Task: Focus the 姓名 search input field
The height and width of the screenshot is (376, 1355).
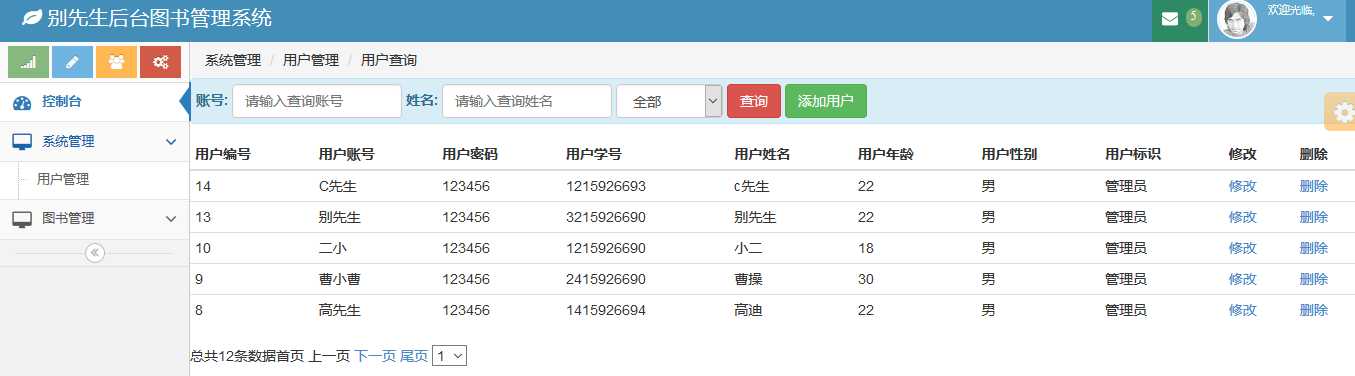Action: (527, 101)
